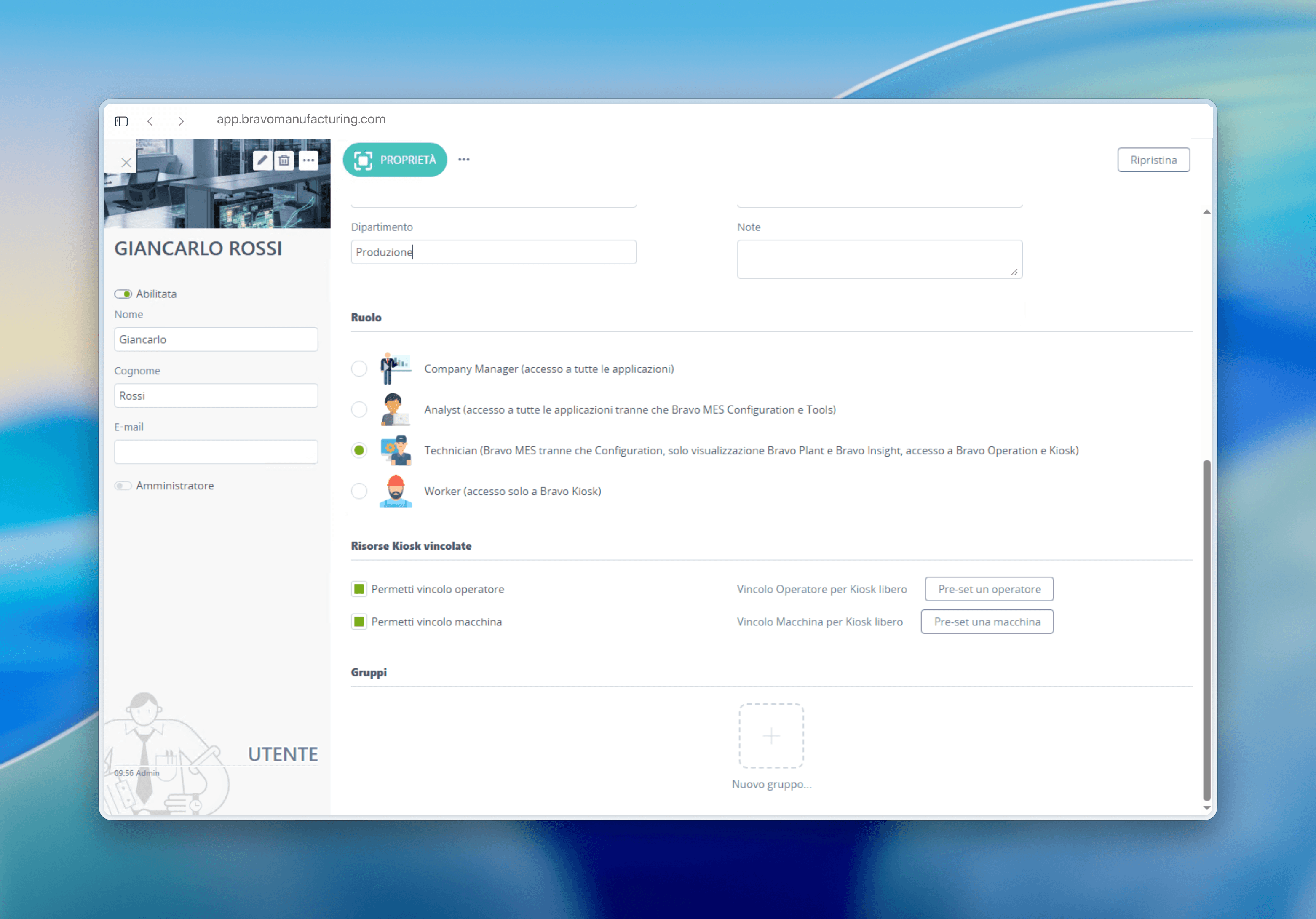
Task: Click the Cognome field containing Rossi
Action: point(216,395)
